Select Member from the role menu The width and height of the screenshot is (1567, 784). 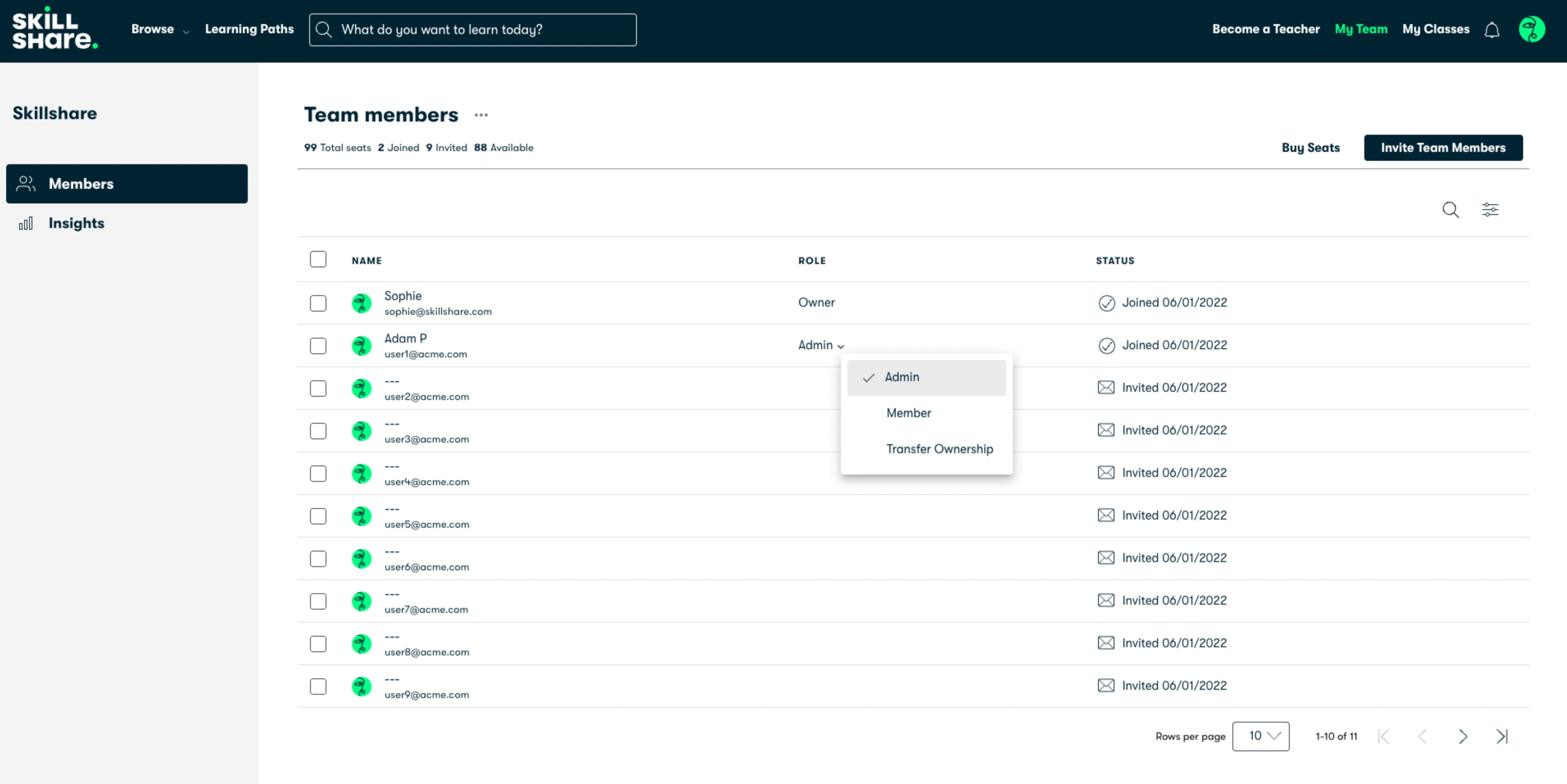[908, 412]
